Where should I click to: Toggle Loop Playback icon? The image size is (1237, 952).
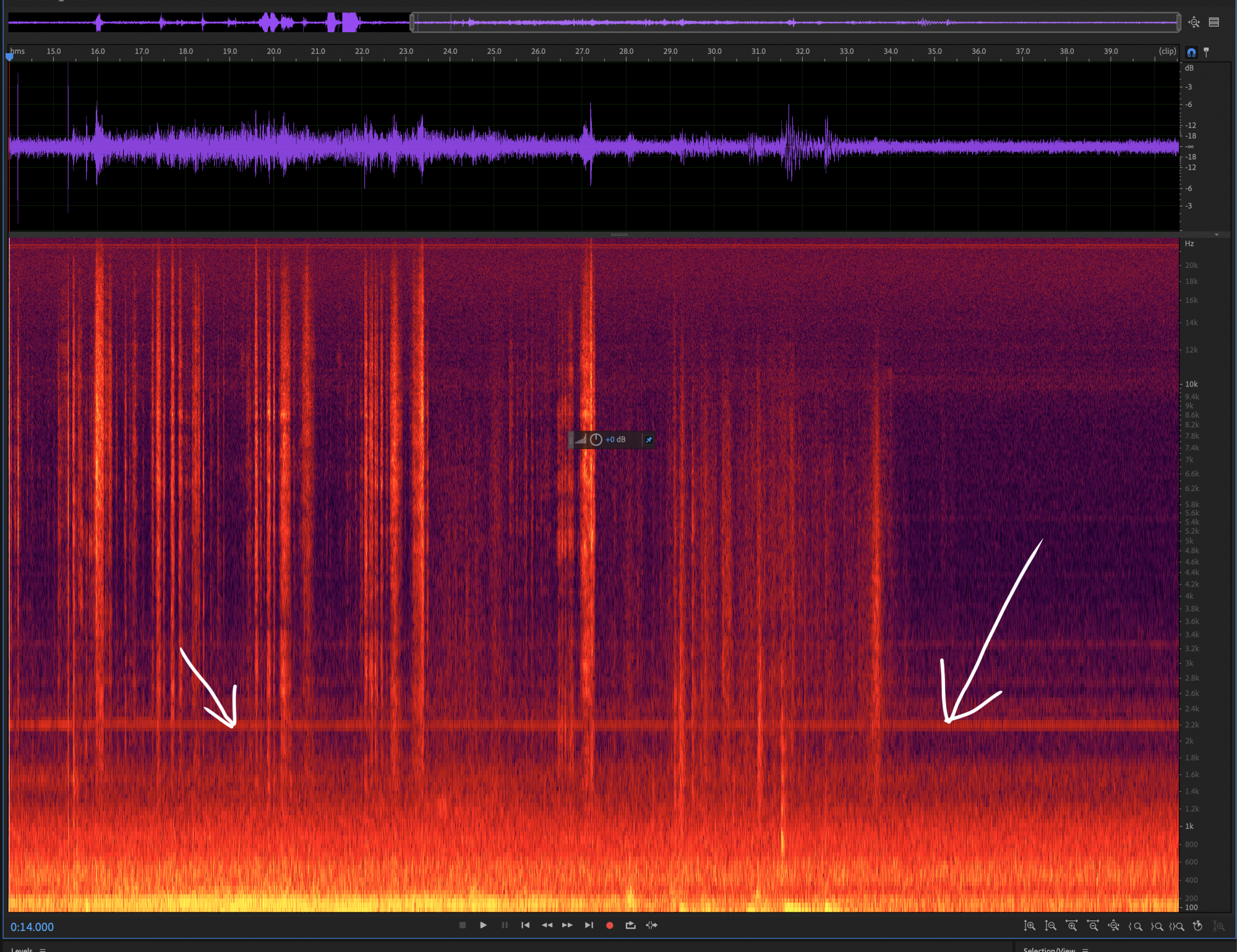pos(630,925)
